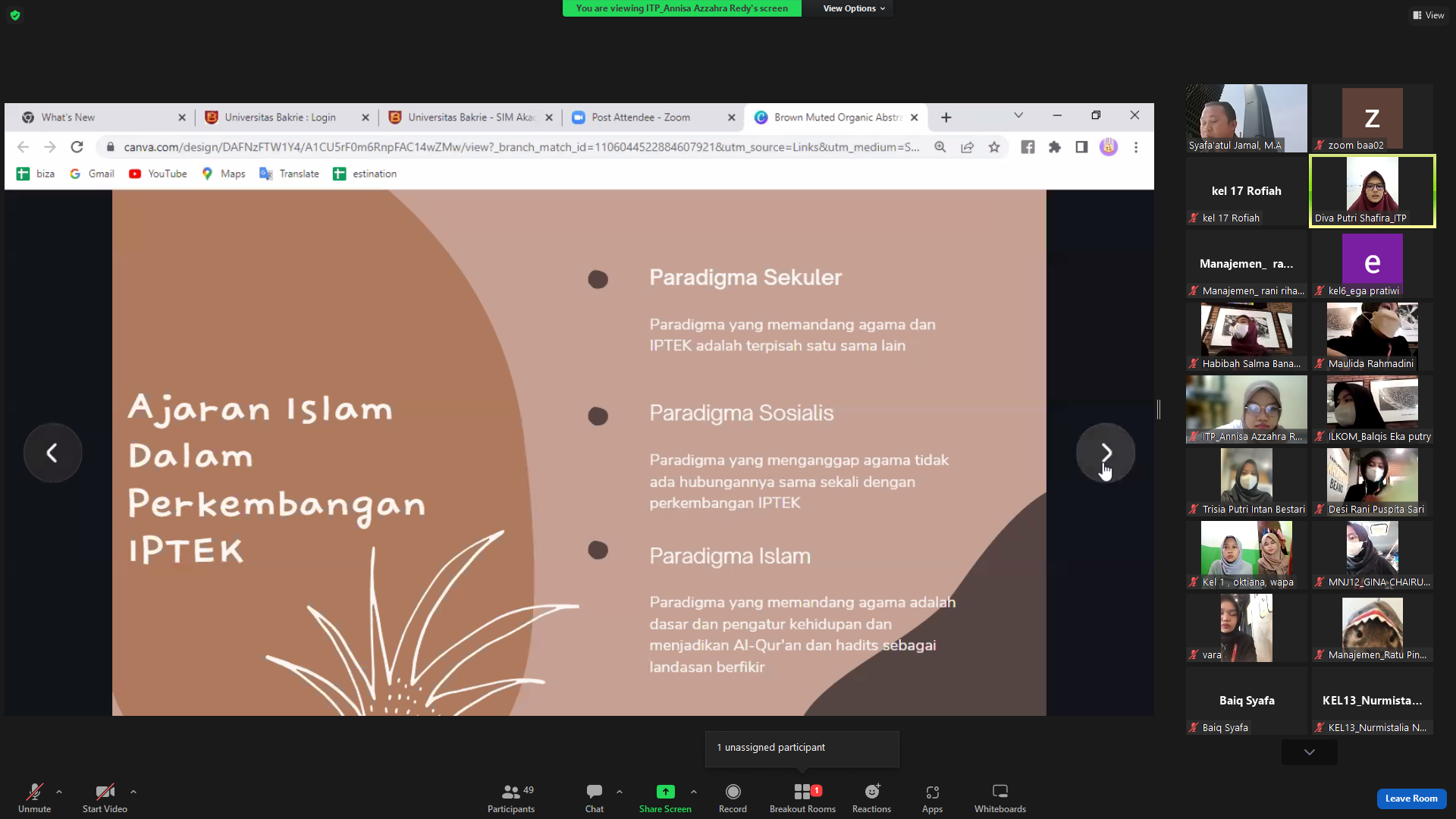This screenshot has width=1456, height=819.
Task: Select the zoom baa02 participant tile
Action: (x=1373, y=118)
